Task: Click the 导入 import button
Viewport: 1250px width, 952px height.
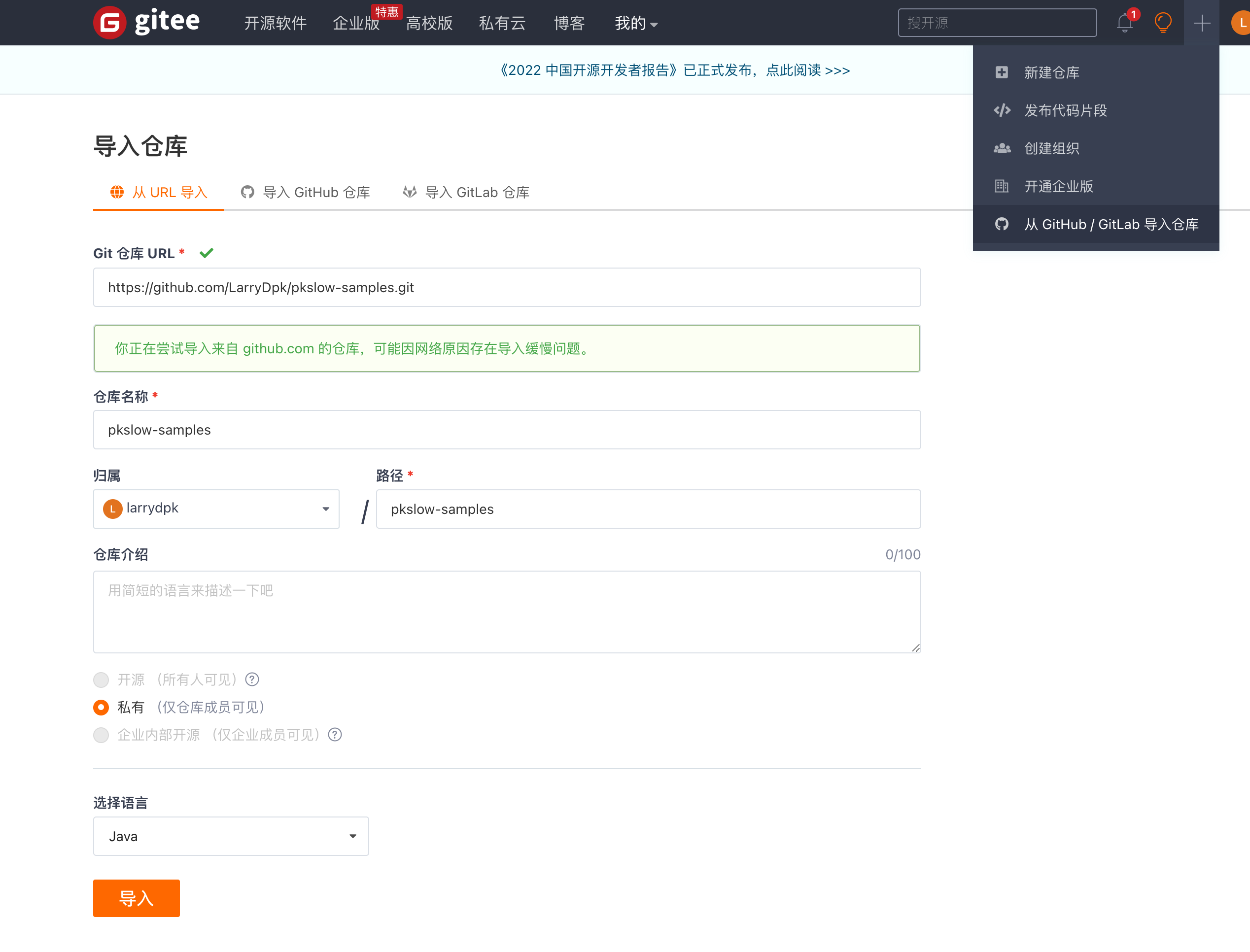Action: pyautogui.click(x=136, y=898)
